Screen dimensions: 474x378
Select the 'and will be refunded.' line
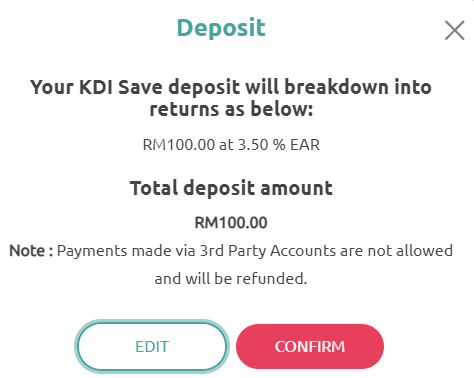tap(231, 279)
